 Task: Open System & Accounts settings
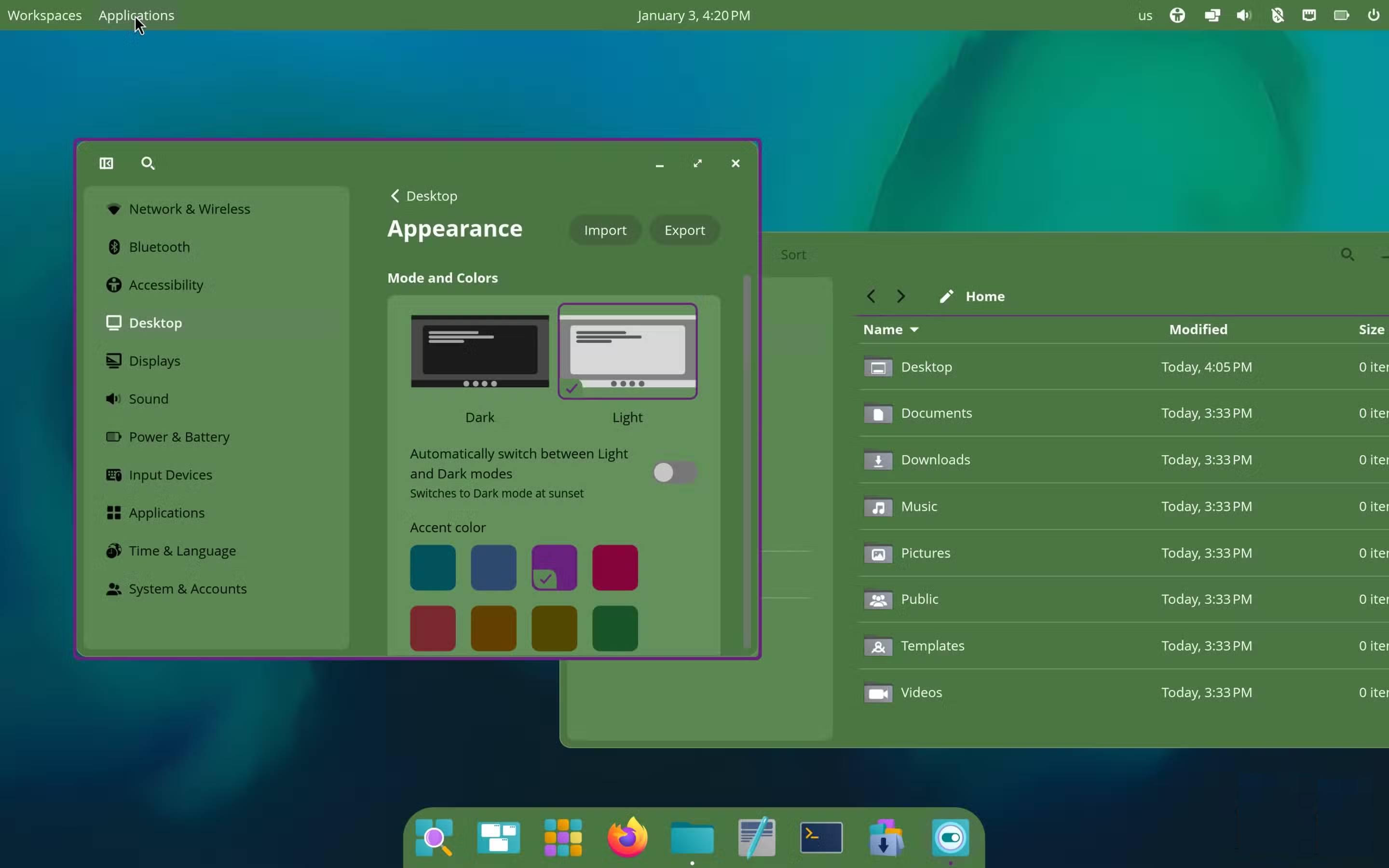[188, 588]
